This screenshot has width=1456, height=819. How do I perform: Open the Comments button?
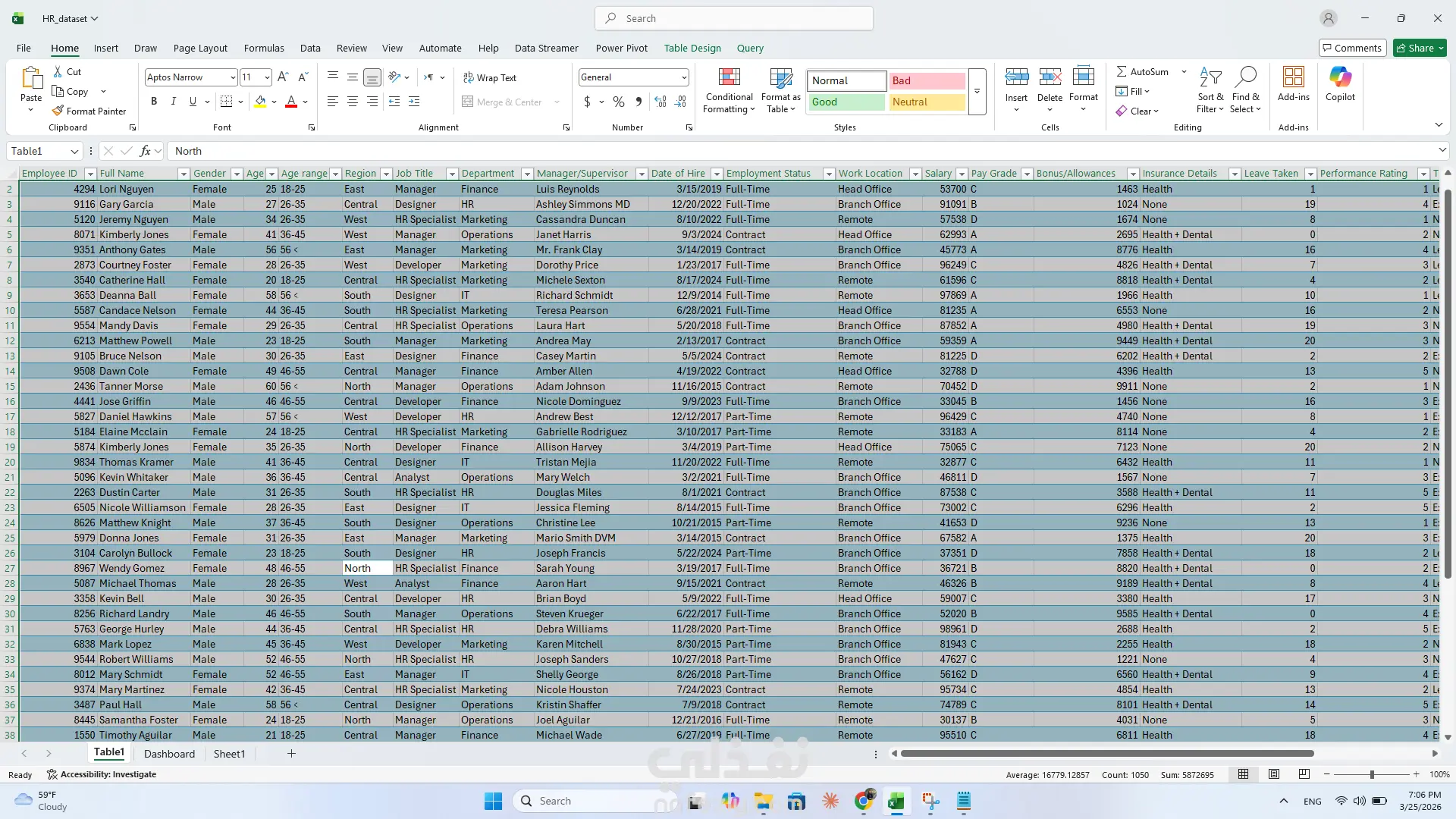[x=1352, y=48]
